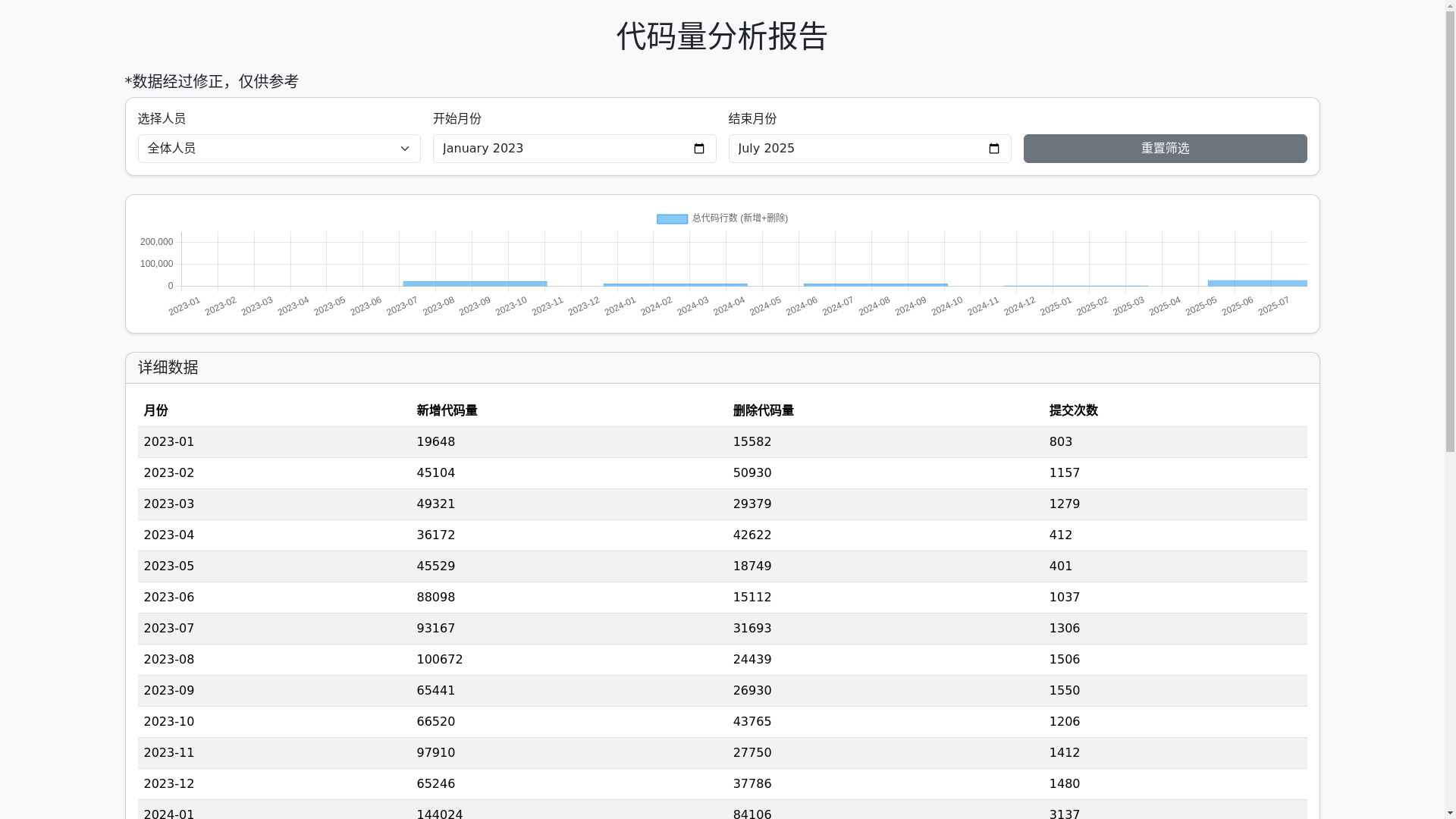Click the added code value 45529
This screenshot has height=819, width=1456.
click(435, 566)
